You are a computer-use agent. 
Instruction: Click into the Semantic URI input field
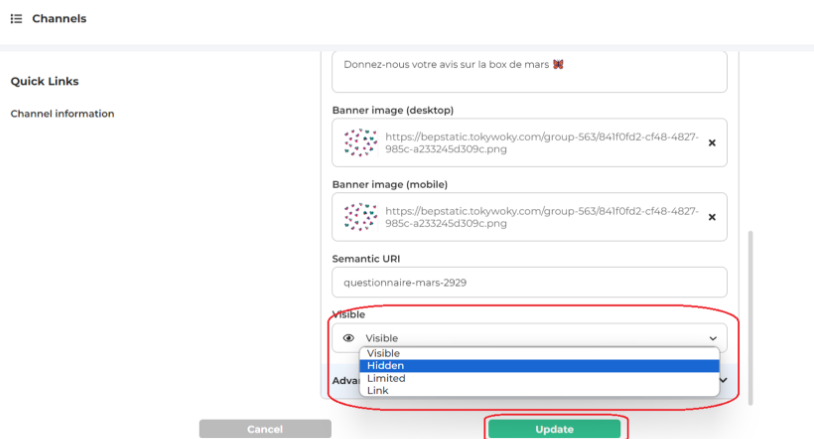coord(529,282)
